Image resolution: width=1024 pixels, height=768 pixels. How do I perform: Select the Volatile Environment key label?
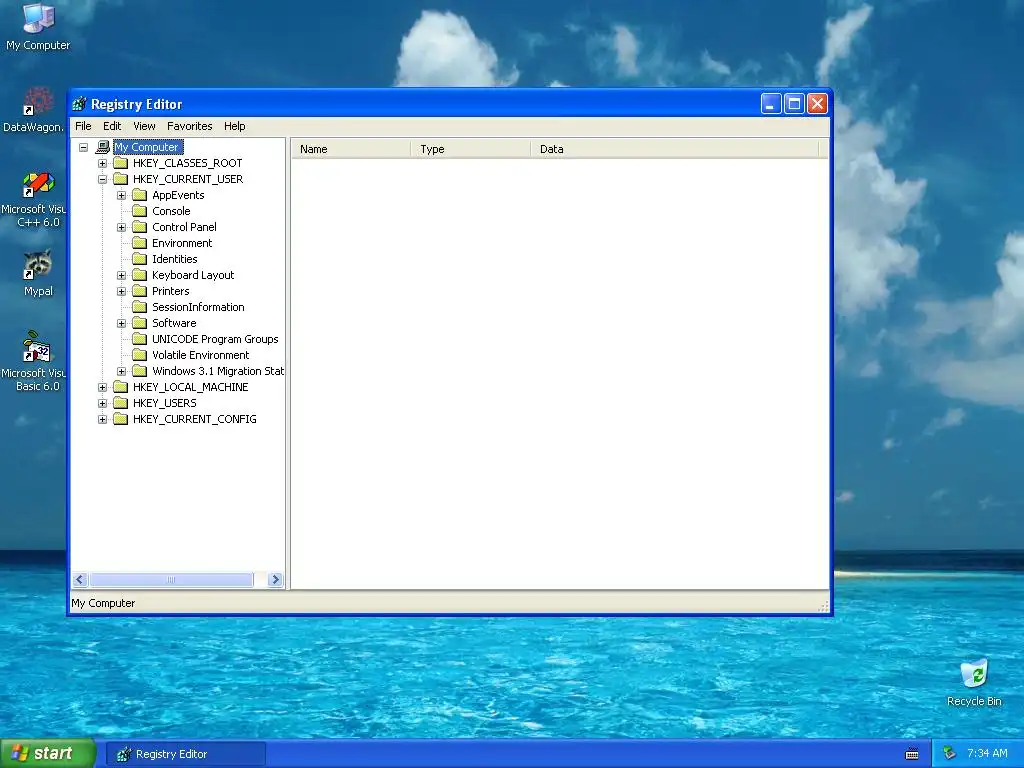pyautogui.click(x=200, y=355)
